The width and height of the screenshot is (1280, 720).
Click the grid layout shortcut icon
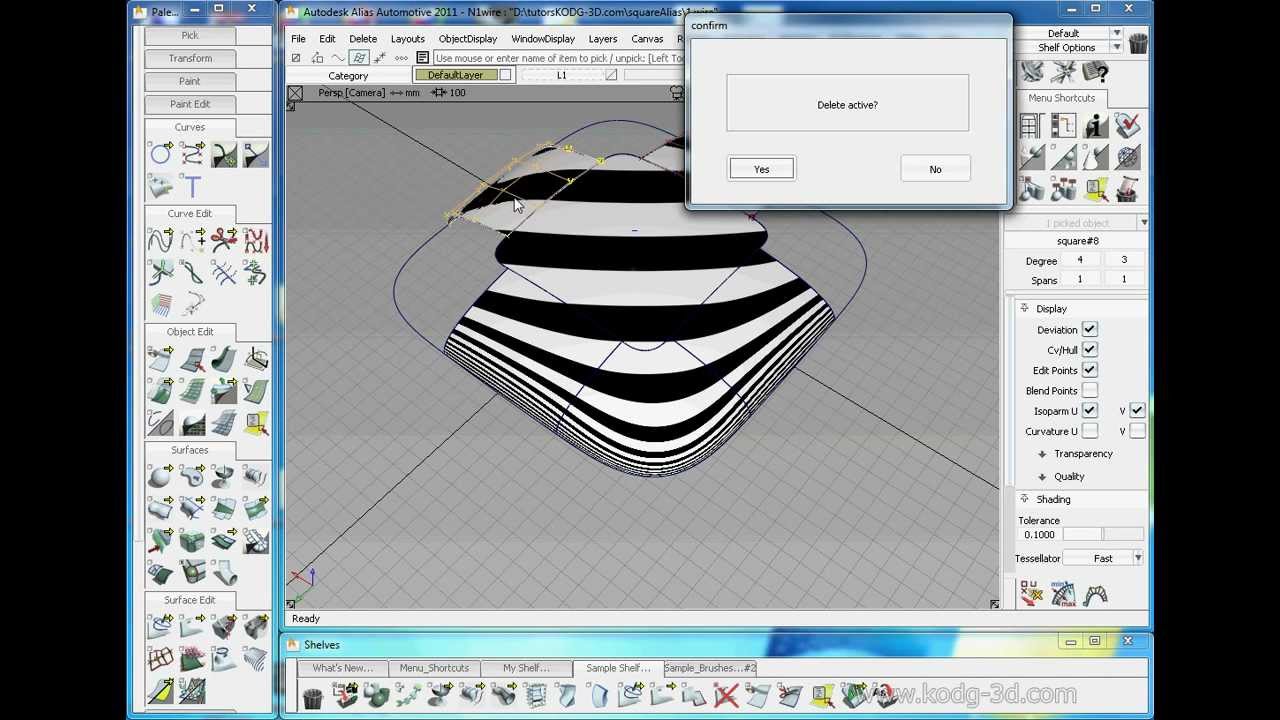pyautogui.click(x=1031, y=125)
